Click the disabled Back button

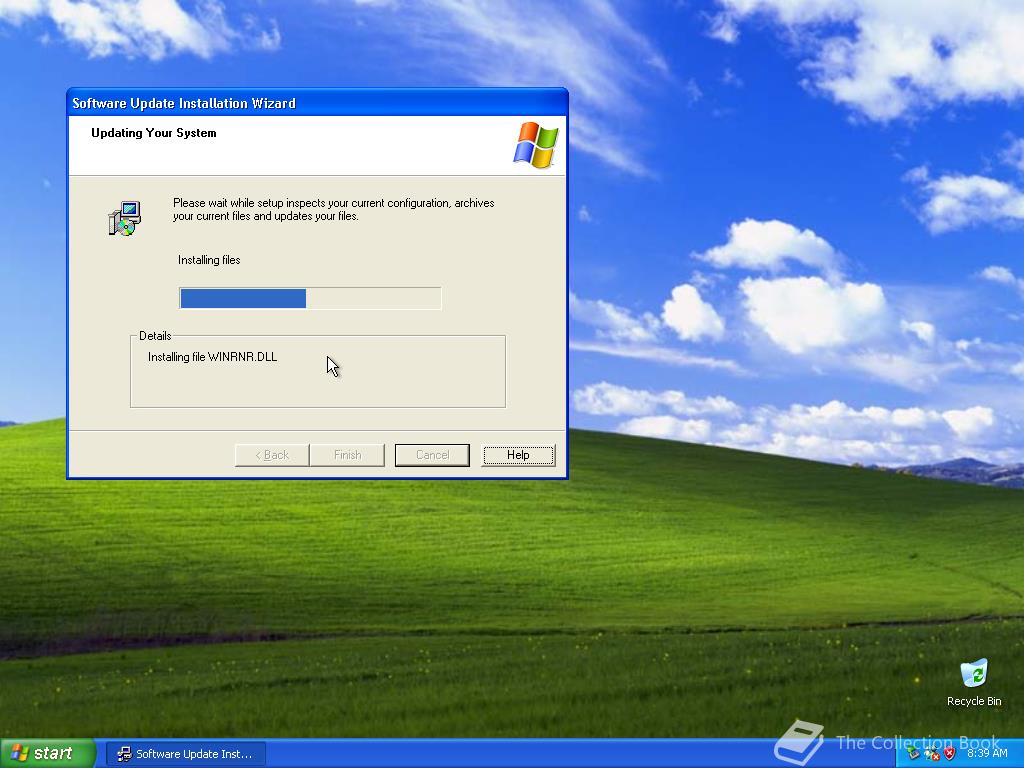click(272, 455)
